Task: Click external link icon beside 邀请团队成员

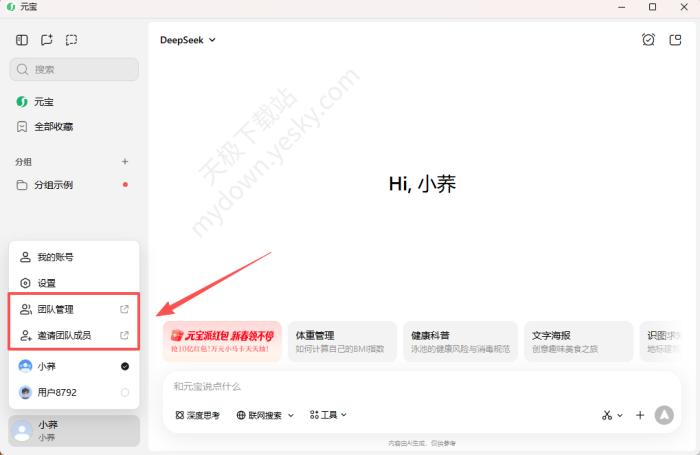Action: point(125,335)
